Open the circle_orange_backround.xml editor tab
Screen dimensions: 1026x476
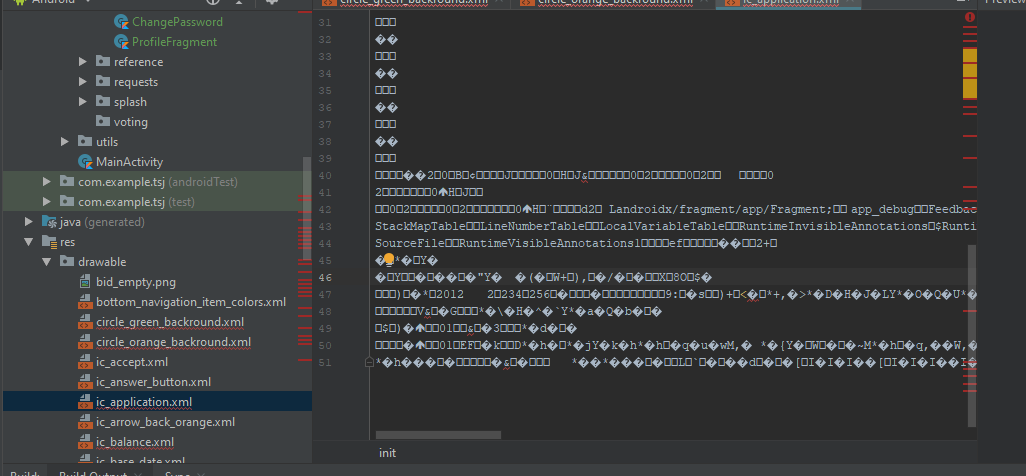tap(614, 3)
